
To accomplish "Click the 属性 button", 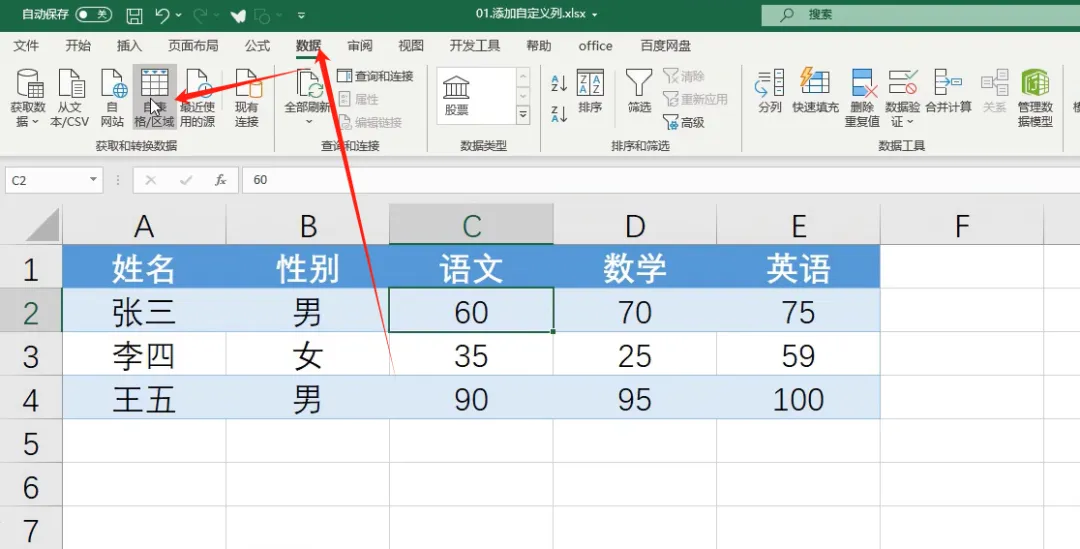I will pyautogui.click(x=360, y=99).
